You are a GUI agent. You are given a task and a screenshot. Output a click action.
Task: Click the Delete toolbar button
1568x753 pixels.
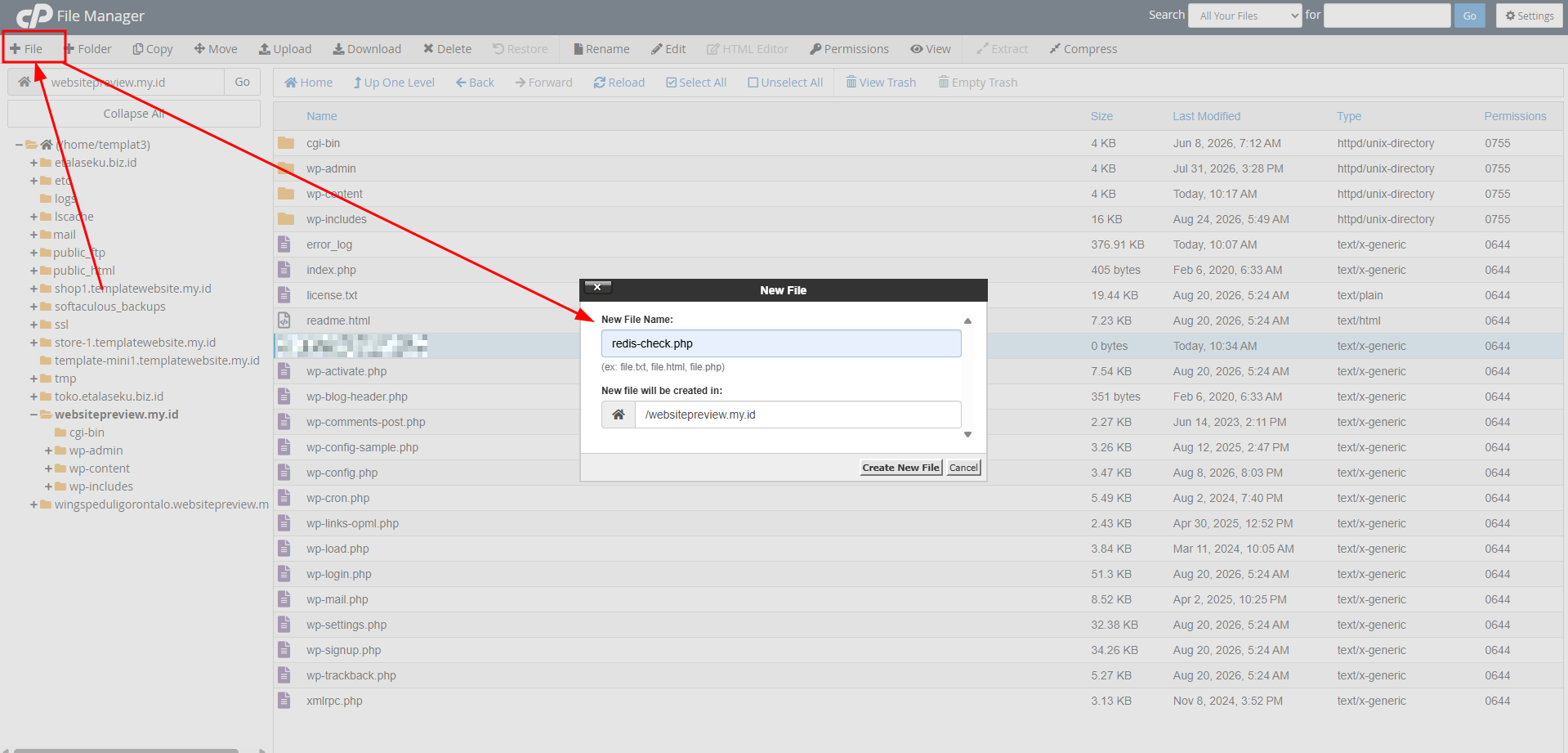[x=447, y=49]
